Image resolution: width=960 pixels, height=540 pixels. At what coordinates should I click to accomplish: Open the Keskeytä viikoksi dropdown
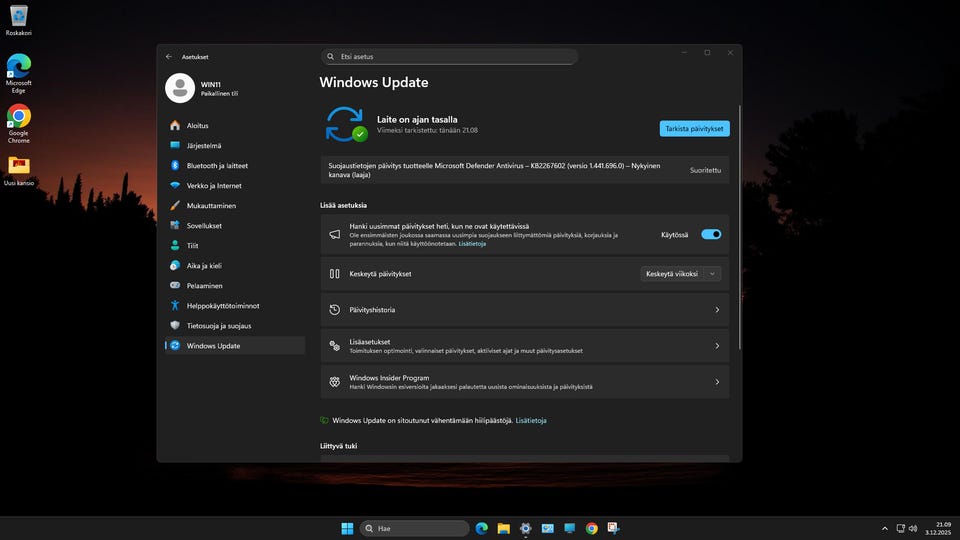coord(681,274)
